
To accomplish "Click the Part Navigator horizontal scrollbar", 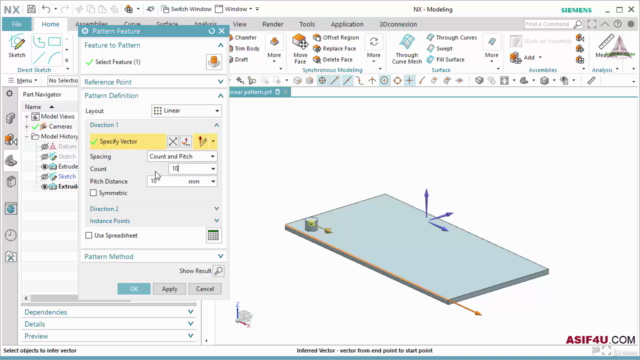I will click(81, 298).
